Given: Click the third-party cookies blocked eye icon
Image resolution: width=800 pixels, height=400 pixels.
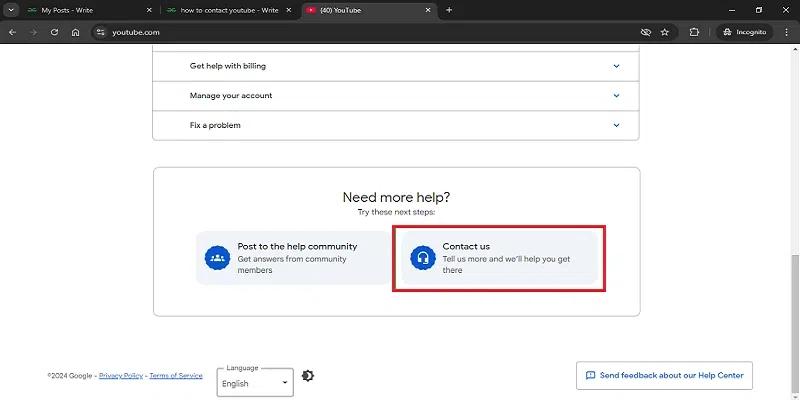Looking at the screenshot, I should 646,32.
